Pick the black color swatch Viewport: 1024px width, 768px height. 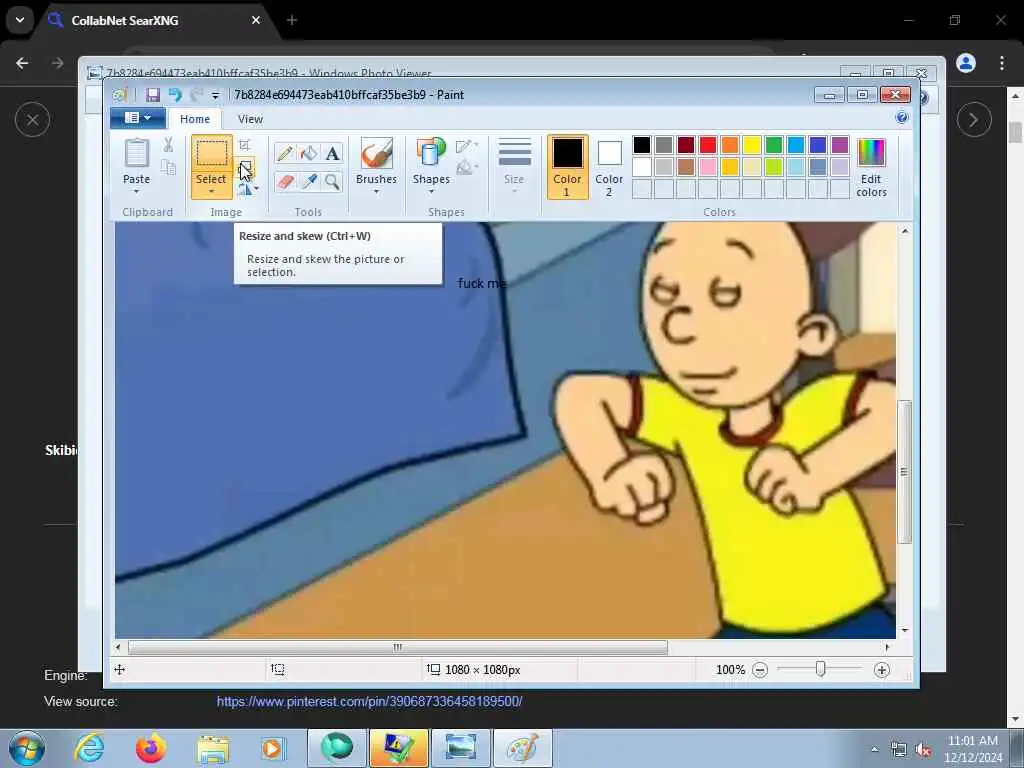pyautogui.click(x=641, y=145)
